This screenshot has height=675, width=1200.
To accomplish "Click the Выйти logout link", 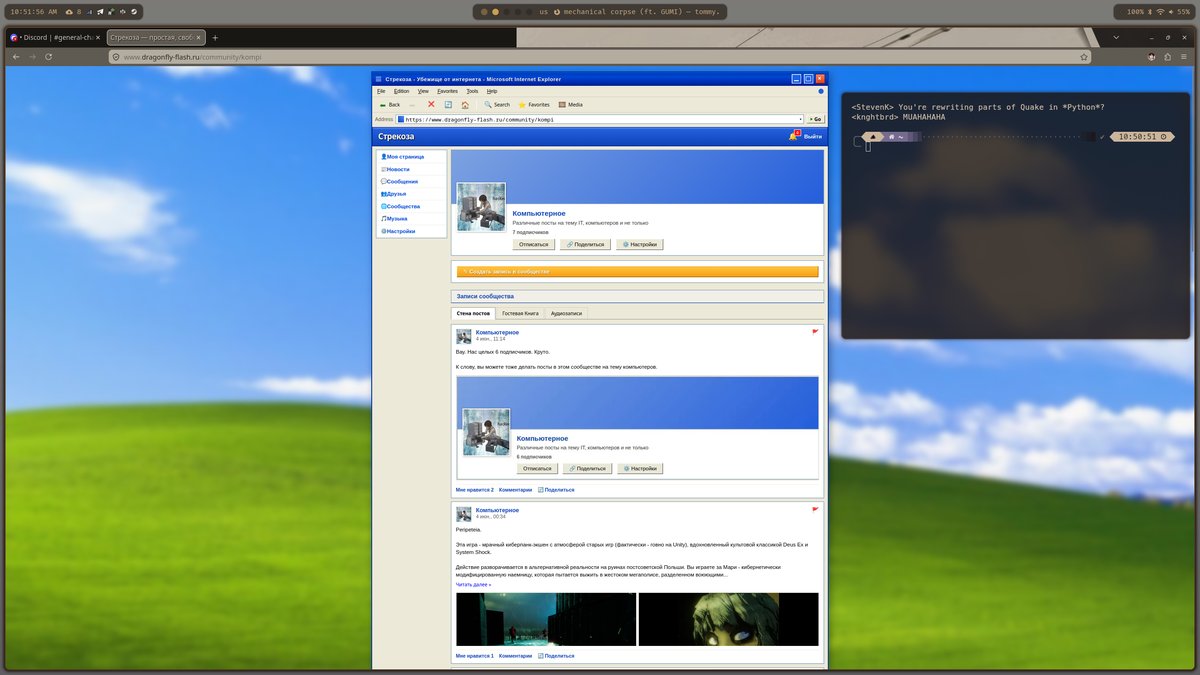I will pyautogui.click(x=813, y=136).
